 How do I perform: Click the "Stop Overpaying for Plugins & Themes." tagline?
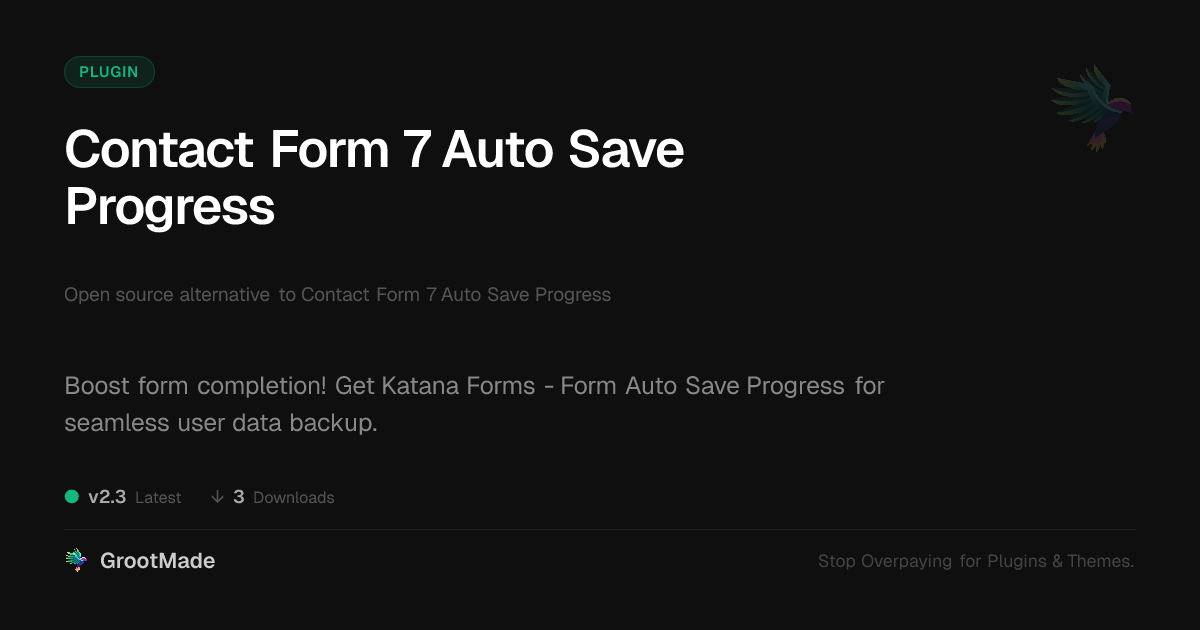tap(975, 562)
